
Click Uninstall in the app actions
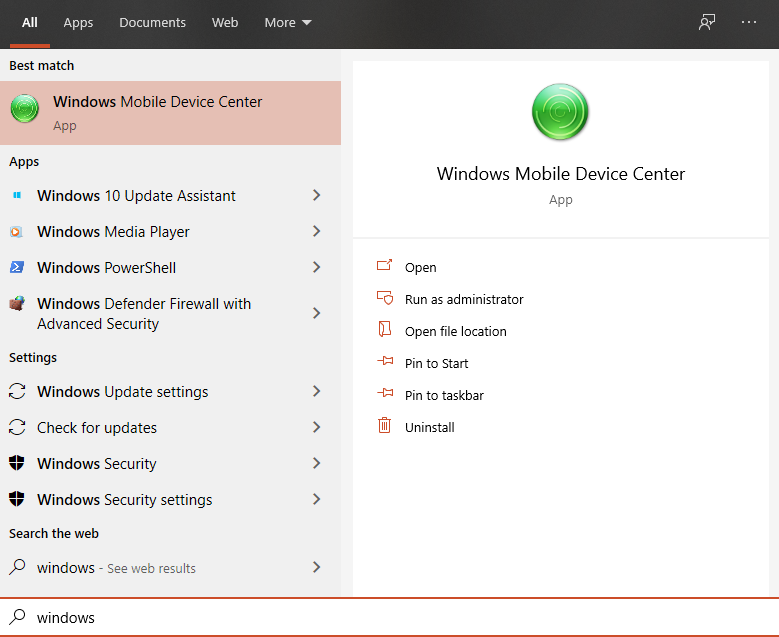[429, 427]
